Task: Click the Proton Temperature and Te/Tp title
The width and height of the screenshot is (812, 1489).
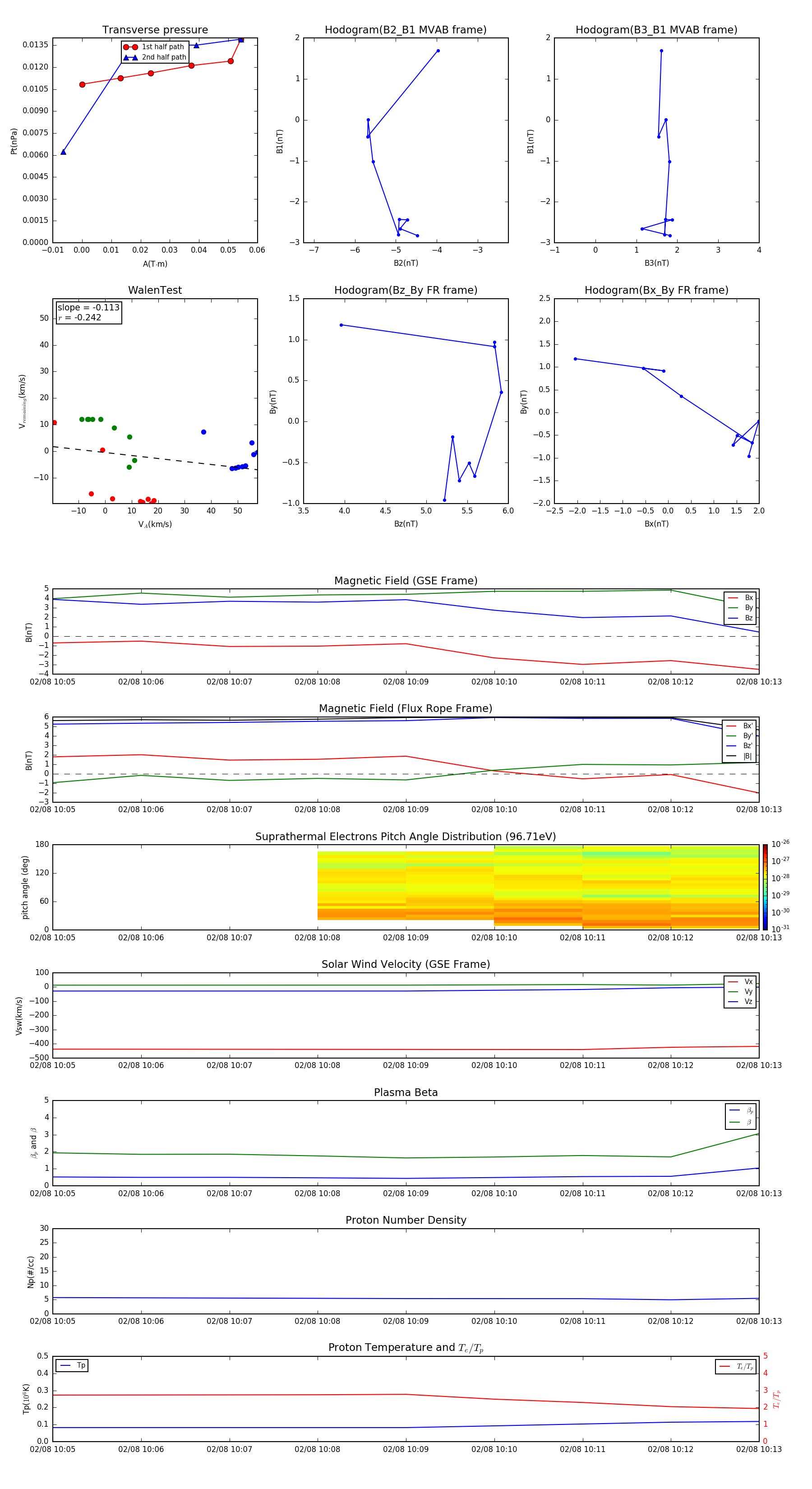Action: pos(406,1348)
